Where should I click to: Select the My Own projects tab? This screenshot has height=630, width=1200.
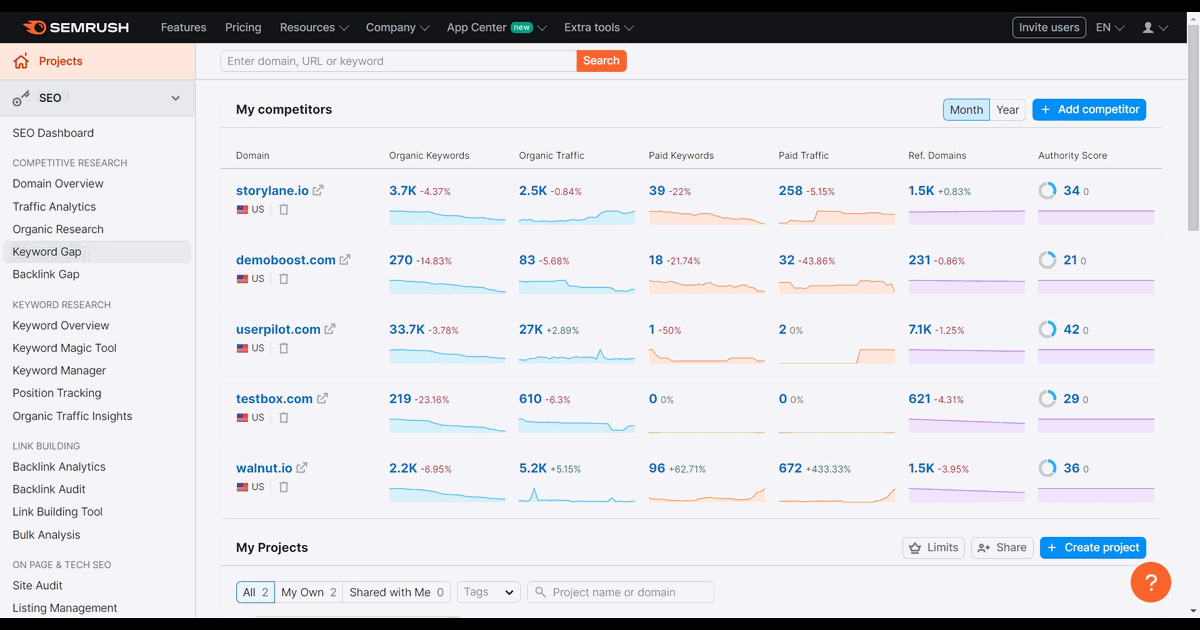pos(309,592)
